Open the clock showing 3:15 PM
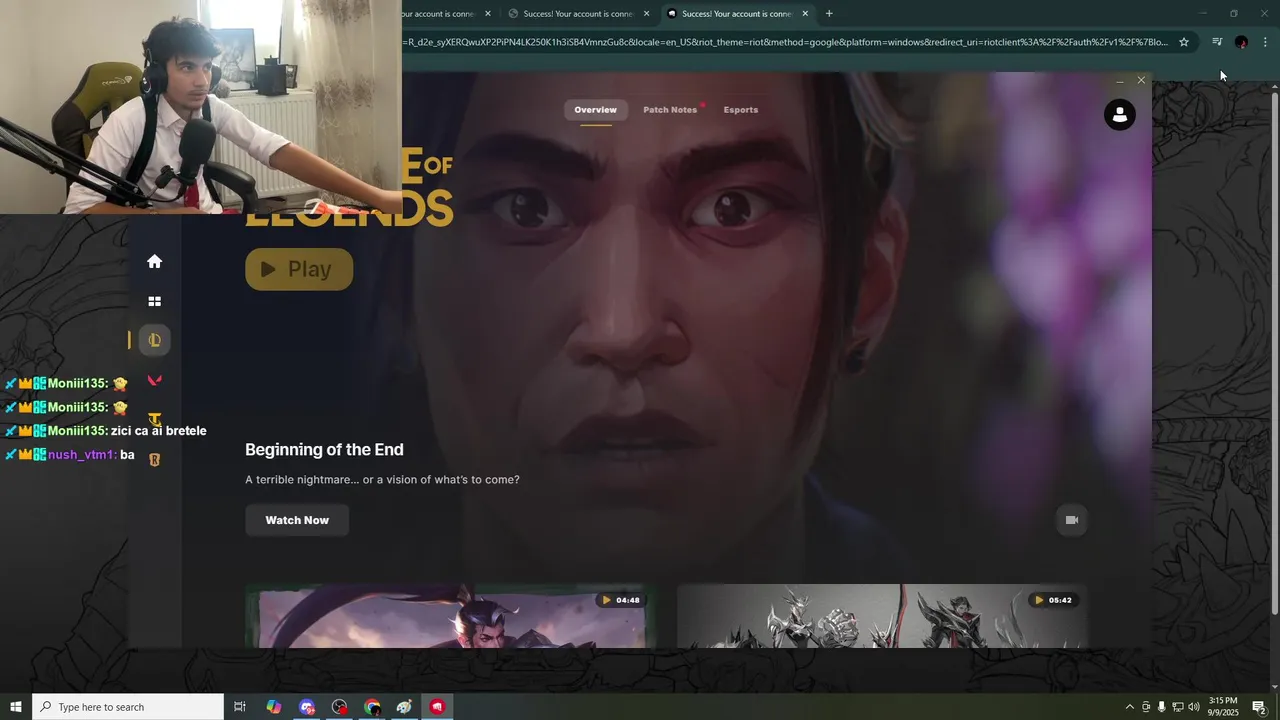Screen dimensions: 1280x720 coord(1223,707)
